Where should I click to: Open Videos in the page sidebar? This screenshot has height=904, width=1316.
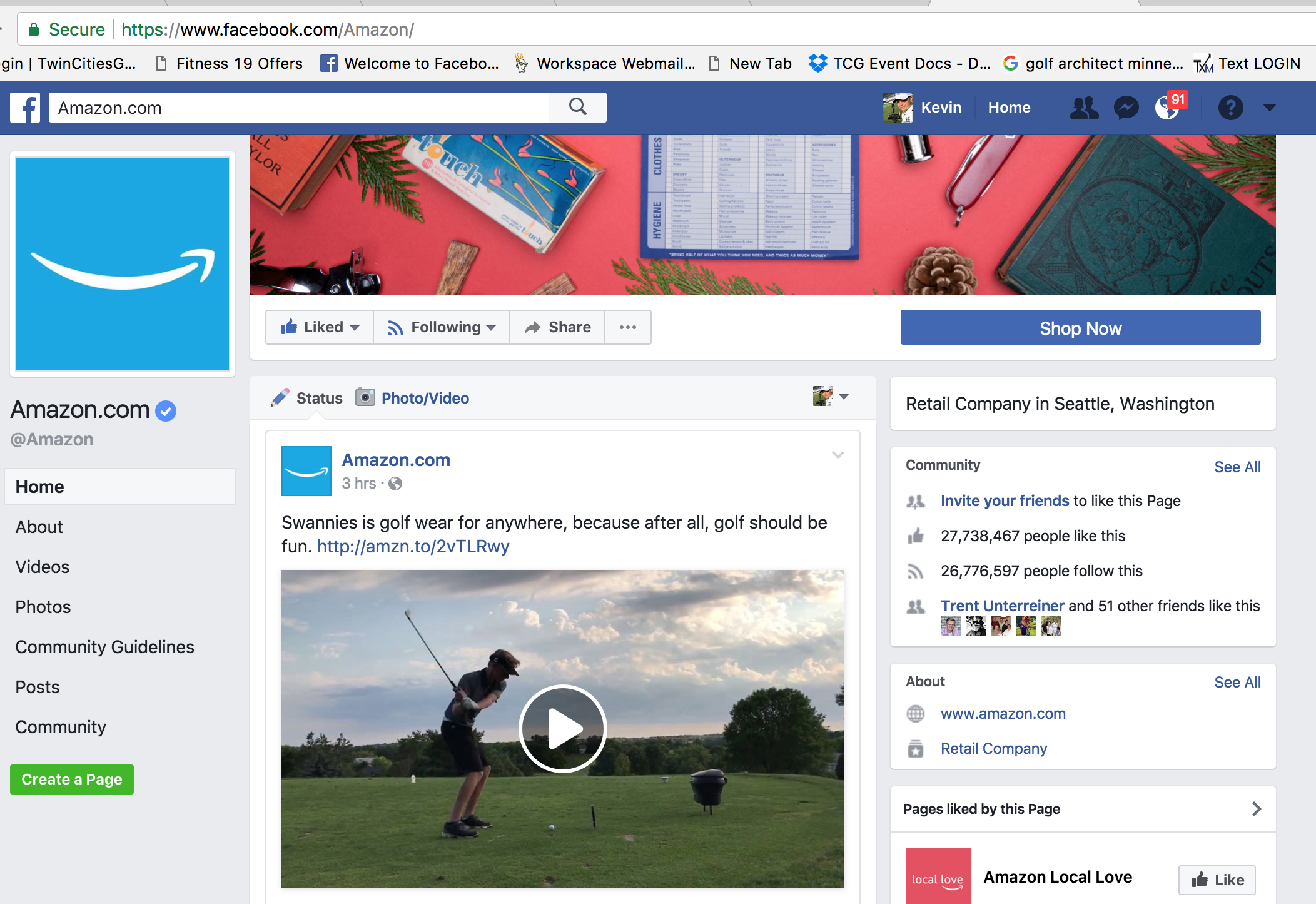(43, 567)
